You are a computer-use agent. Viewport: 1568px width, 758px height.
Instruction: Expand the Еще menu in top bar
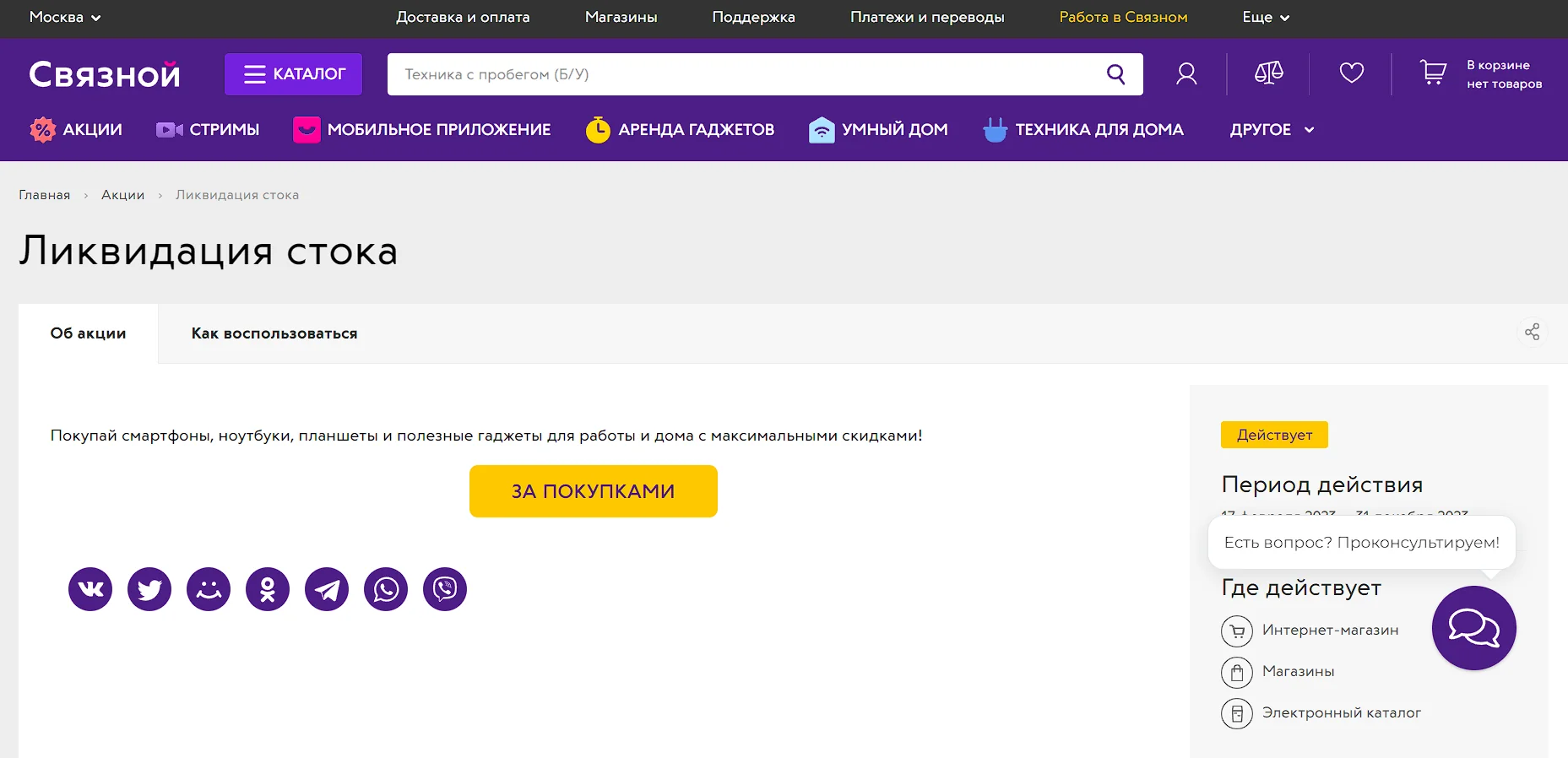[x=1265, y=18]
